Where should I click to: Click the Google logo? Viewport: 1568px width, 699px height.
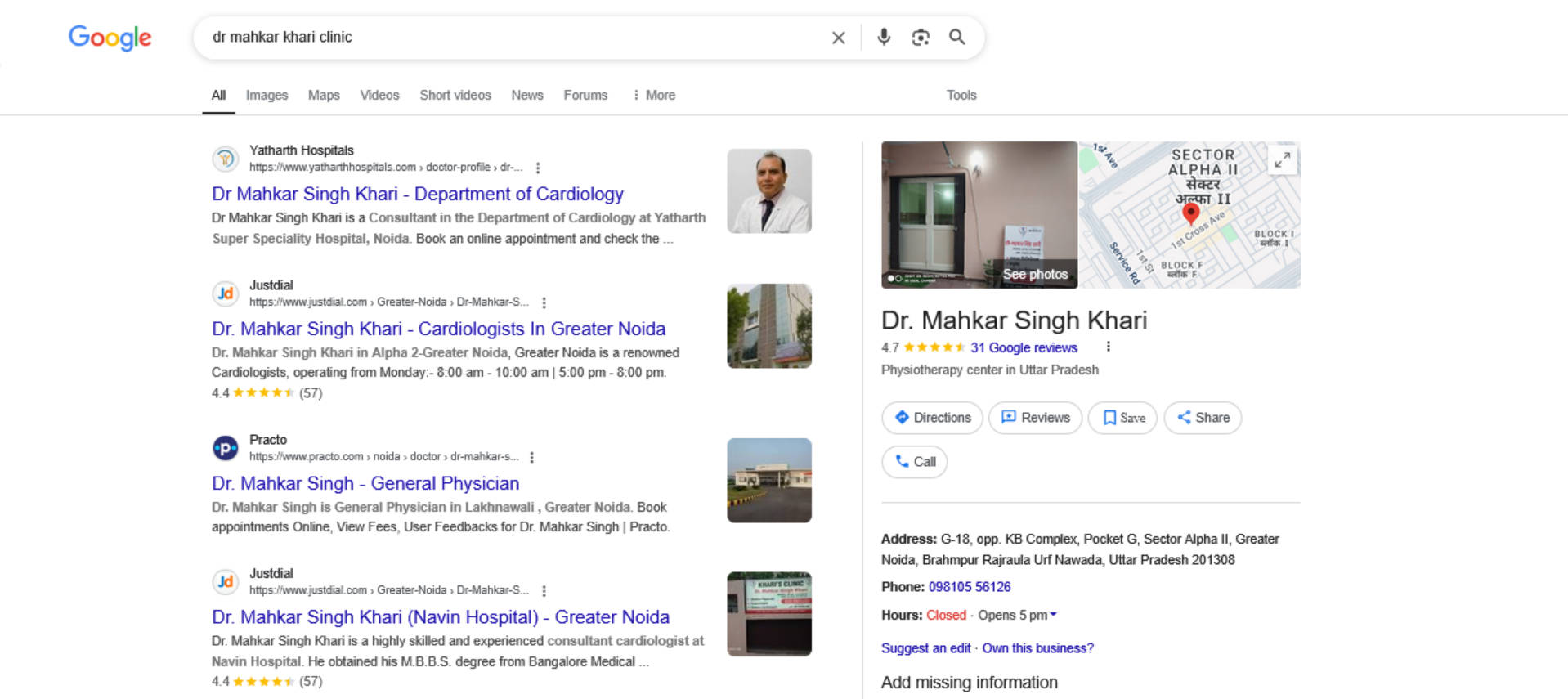110,38
